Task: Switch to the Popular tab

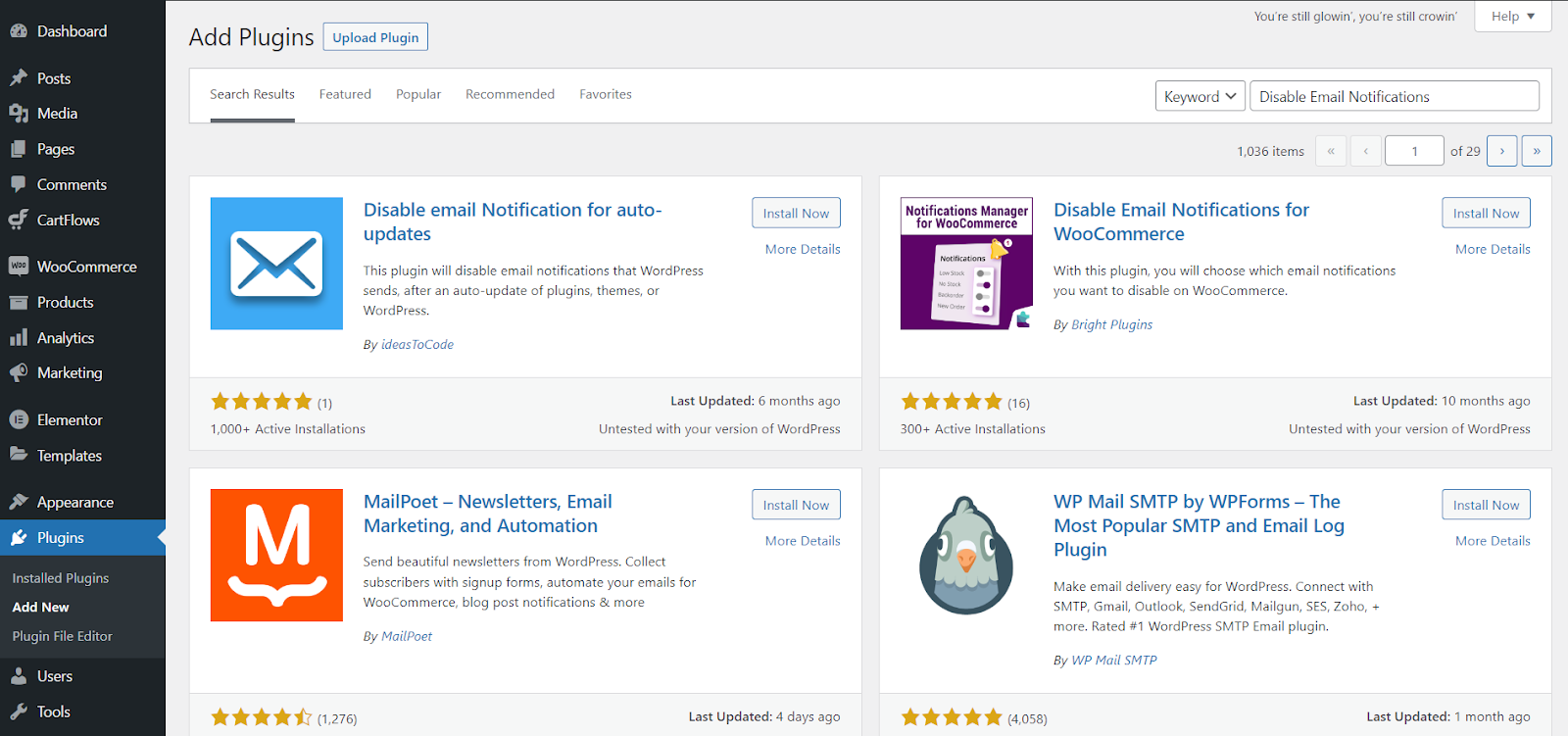Action: point(418,94)
